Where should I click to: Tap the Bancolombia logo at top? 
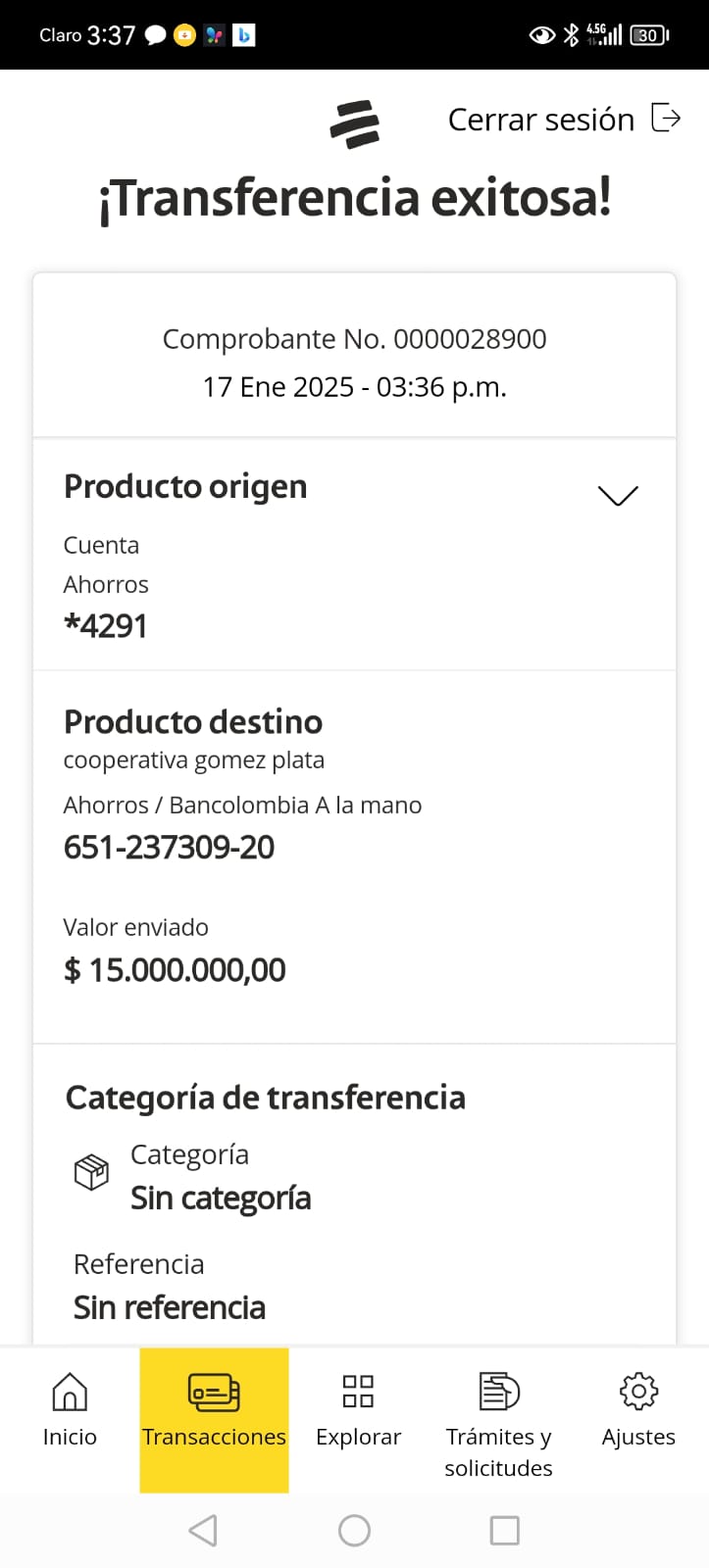point(354,124)
